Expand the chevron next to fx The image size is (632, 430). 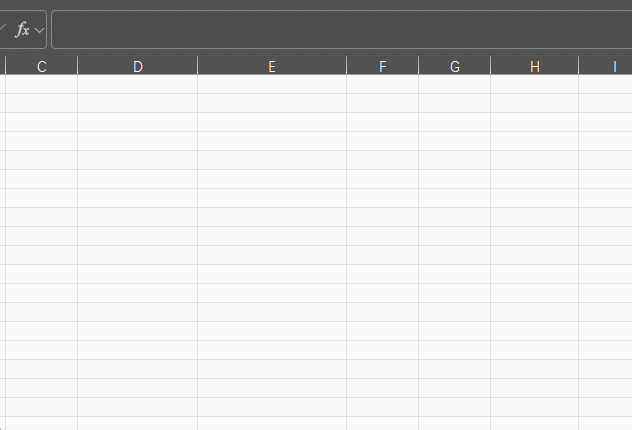[39, 30]
